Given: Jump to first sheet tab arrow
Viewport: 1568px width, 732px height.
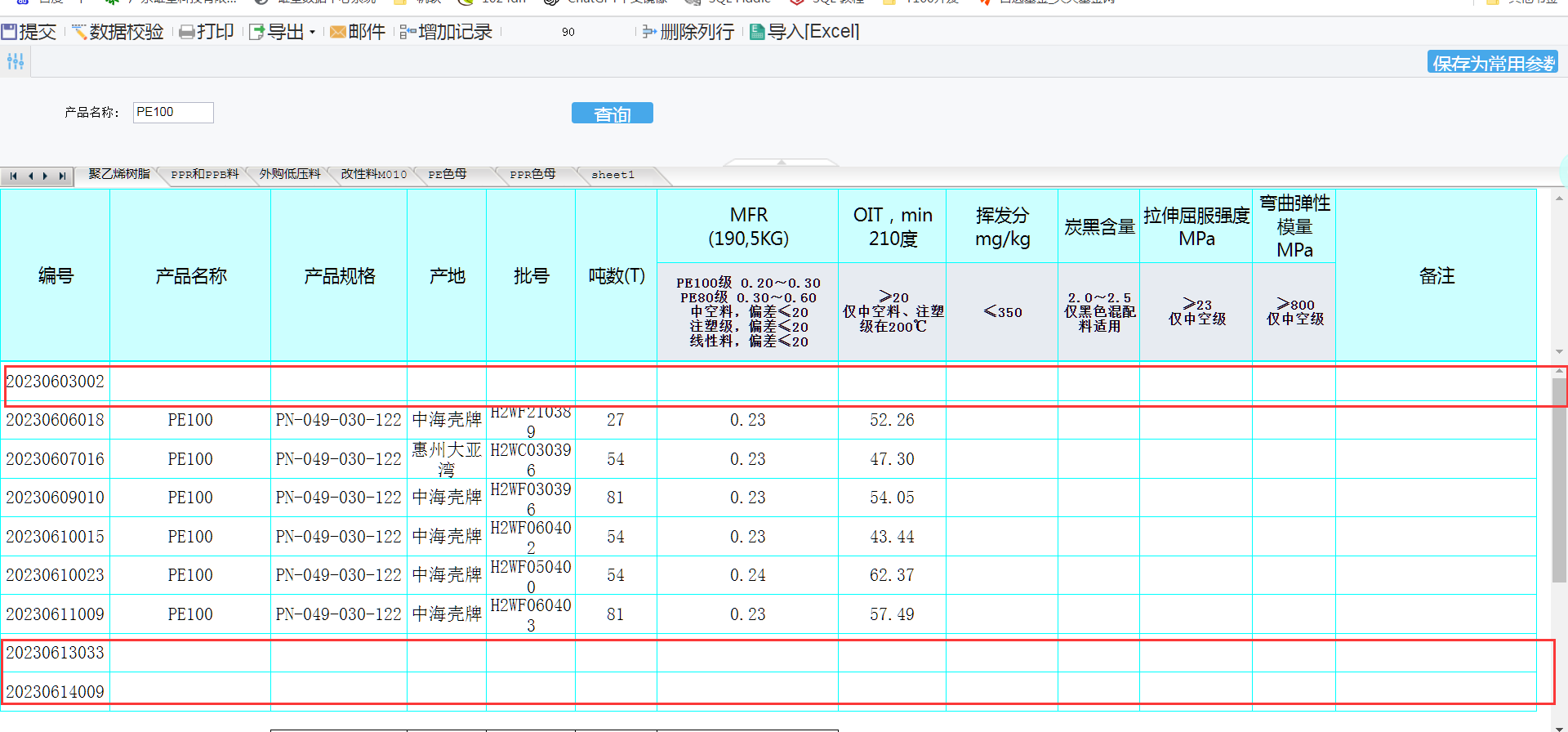Looking at the screenshot, I should coord(13,176).
